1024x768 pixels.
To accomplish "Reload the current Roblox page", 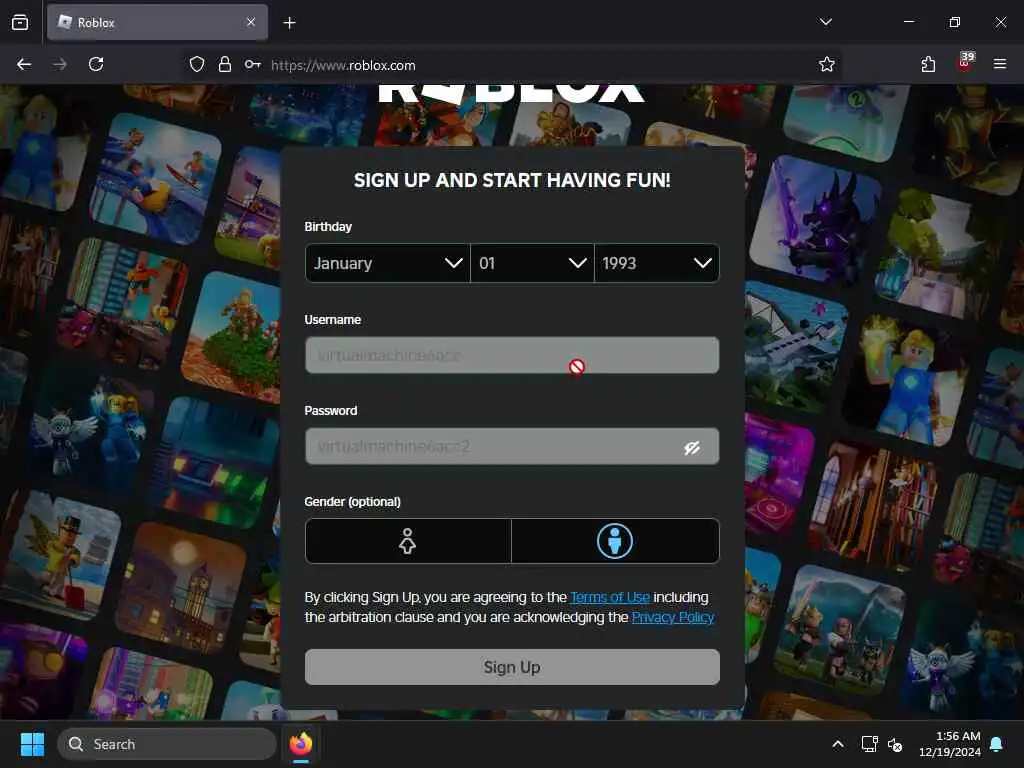I will [96, 64].
